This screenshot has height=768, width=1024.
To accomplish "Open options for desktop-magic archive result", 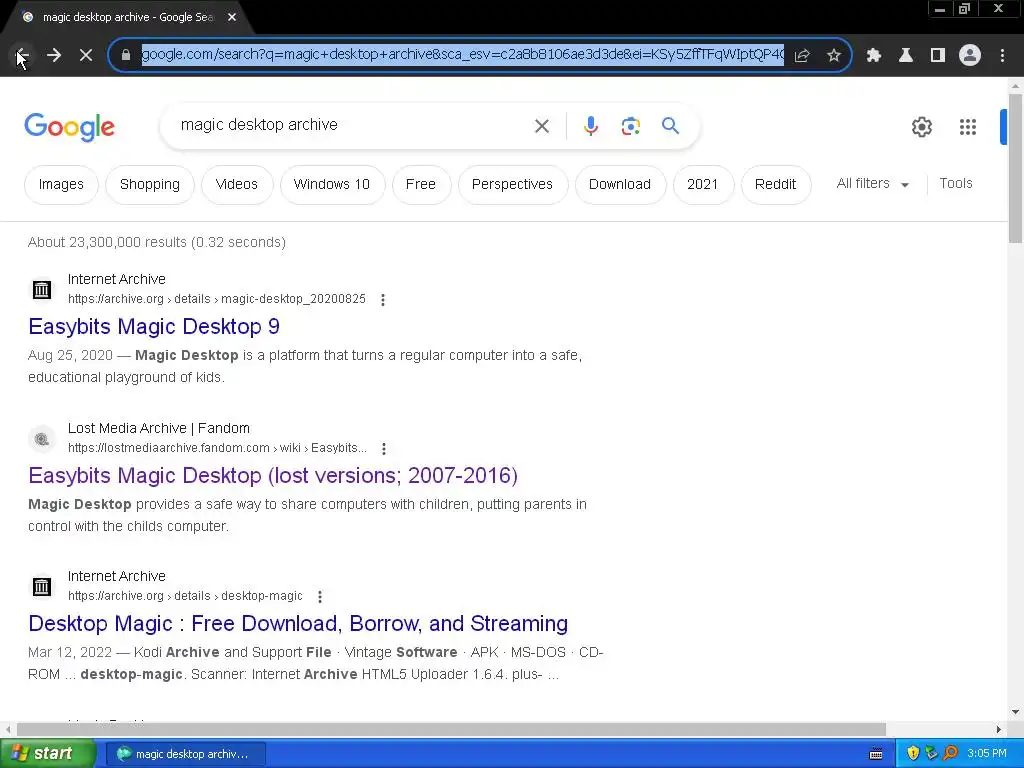I will [x=320, y=596].
